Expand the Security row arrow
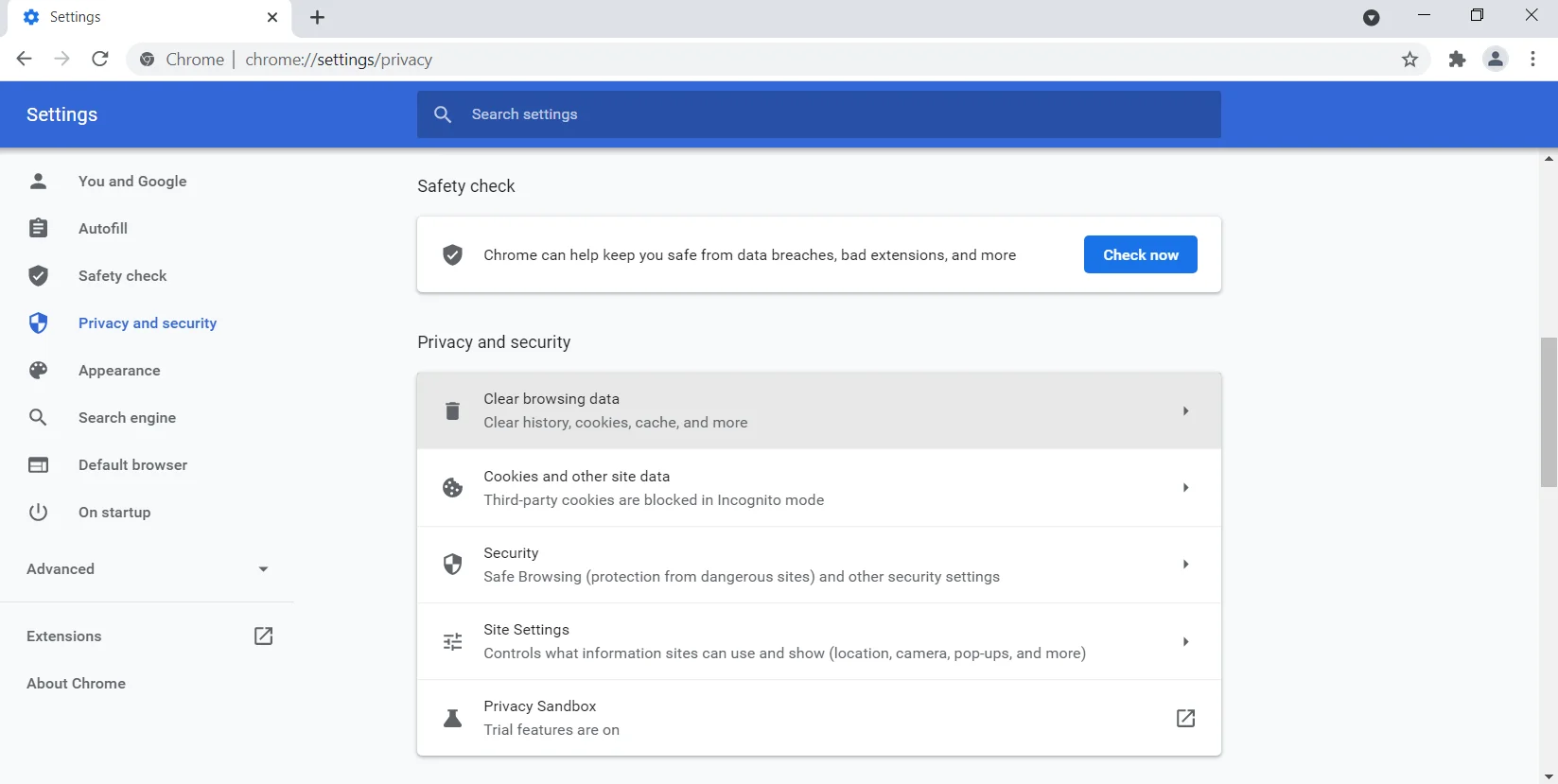This screenshot has width=1558, height=784. (1185, 564)
